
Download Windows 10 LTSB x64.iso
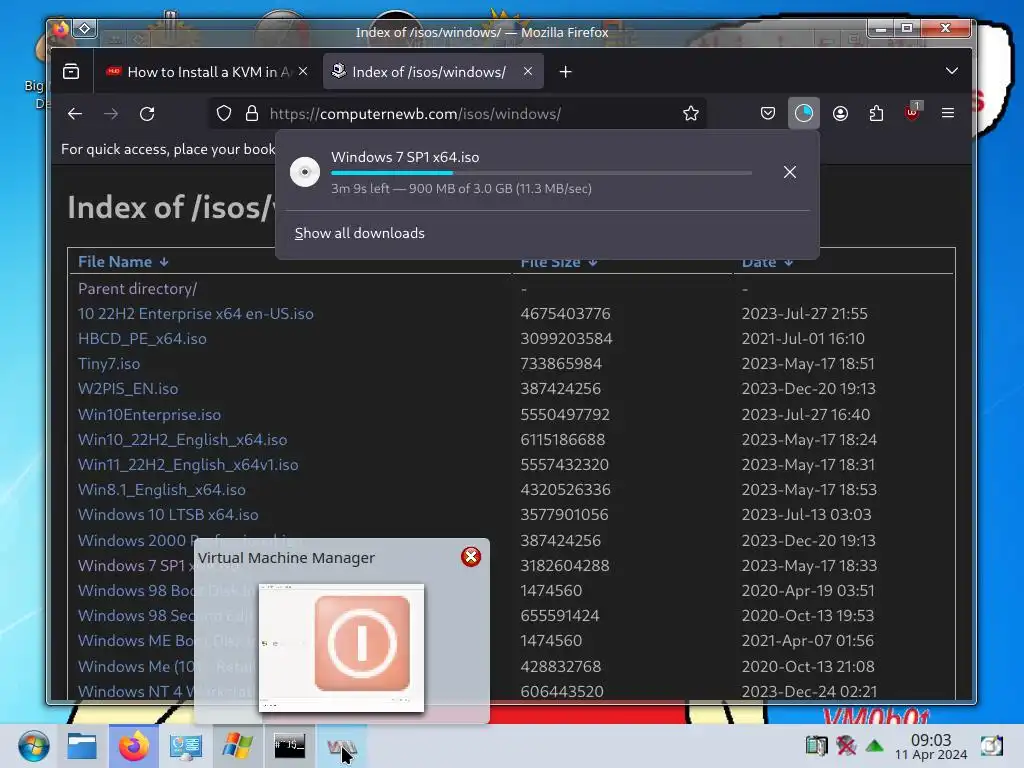[168, 515]
